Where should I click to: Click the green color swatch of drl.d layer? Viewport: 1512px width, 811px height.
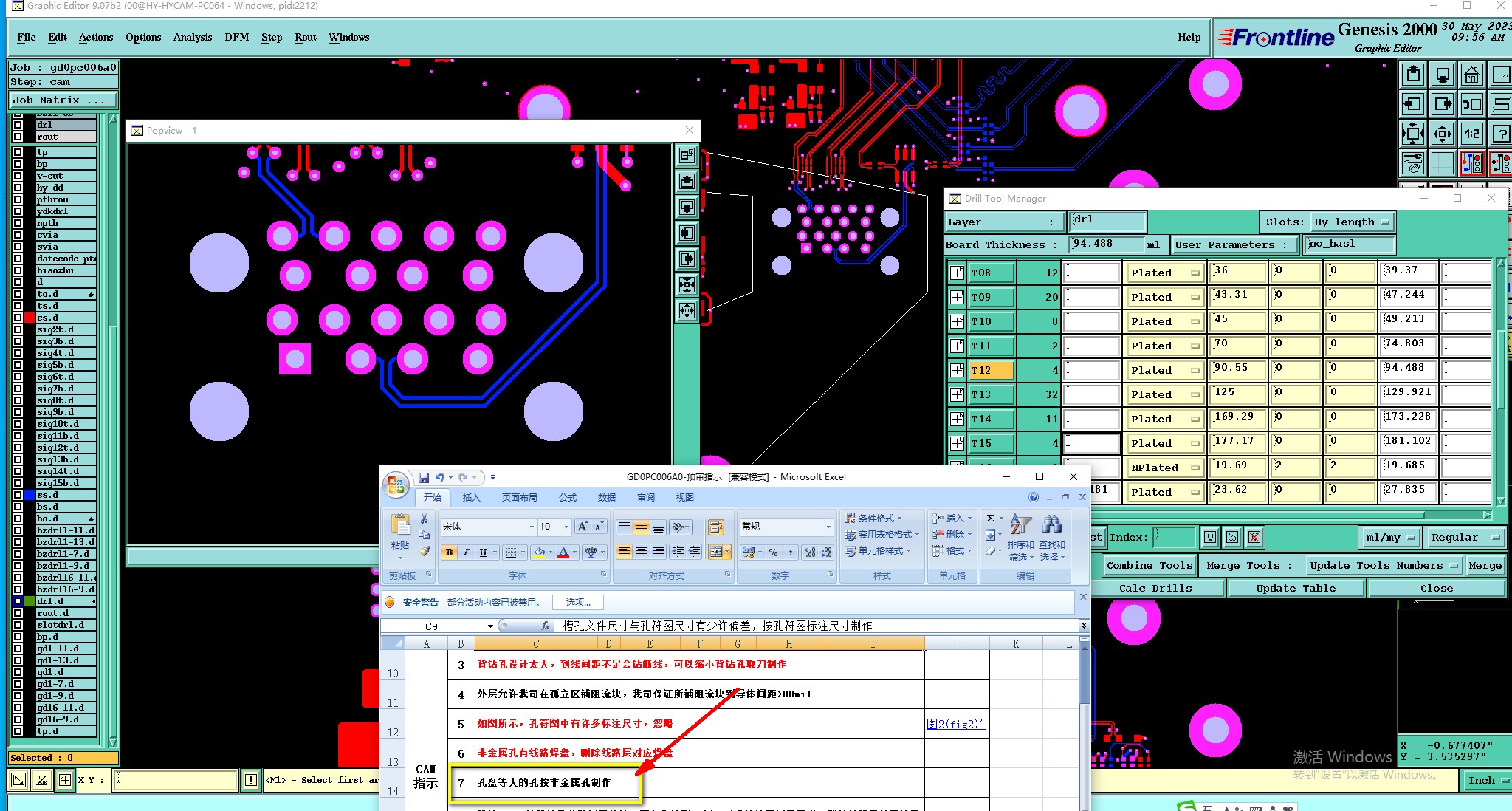pyautogui.click(x=30, y=601)
